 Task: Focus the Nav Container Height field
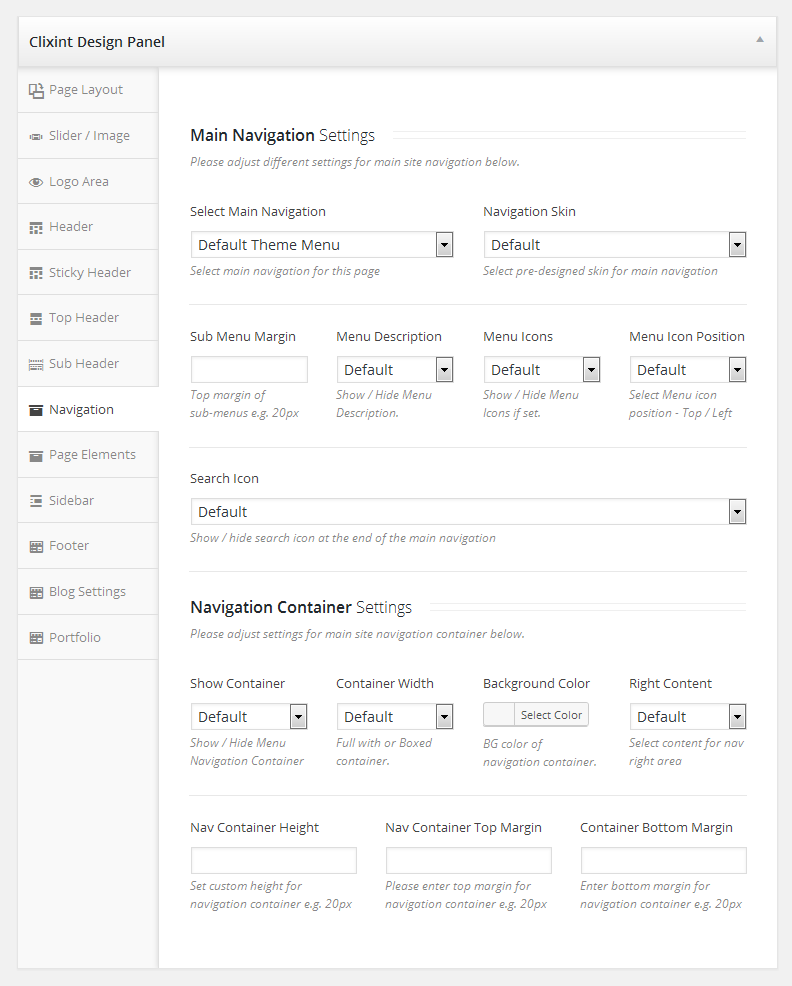(x=273, y=861)
